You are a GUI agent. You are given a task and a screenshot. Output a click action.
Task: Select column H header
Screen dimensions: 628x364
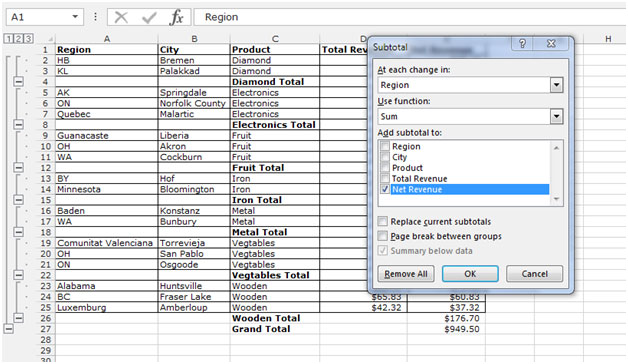[608, 39]
